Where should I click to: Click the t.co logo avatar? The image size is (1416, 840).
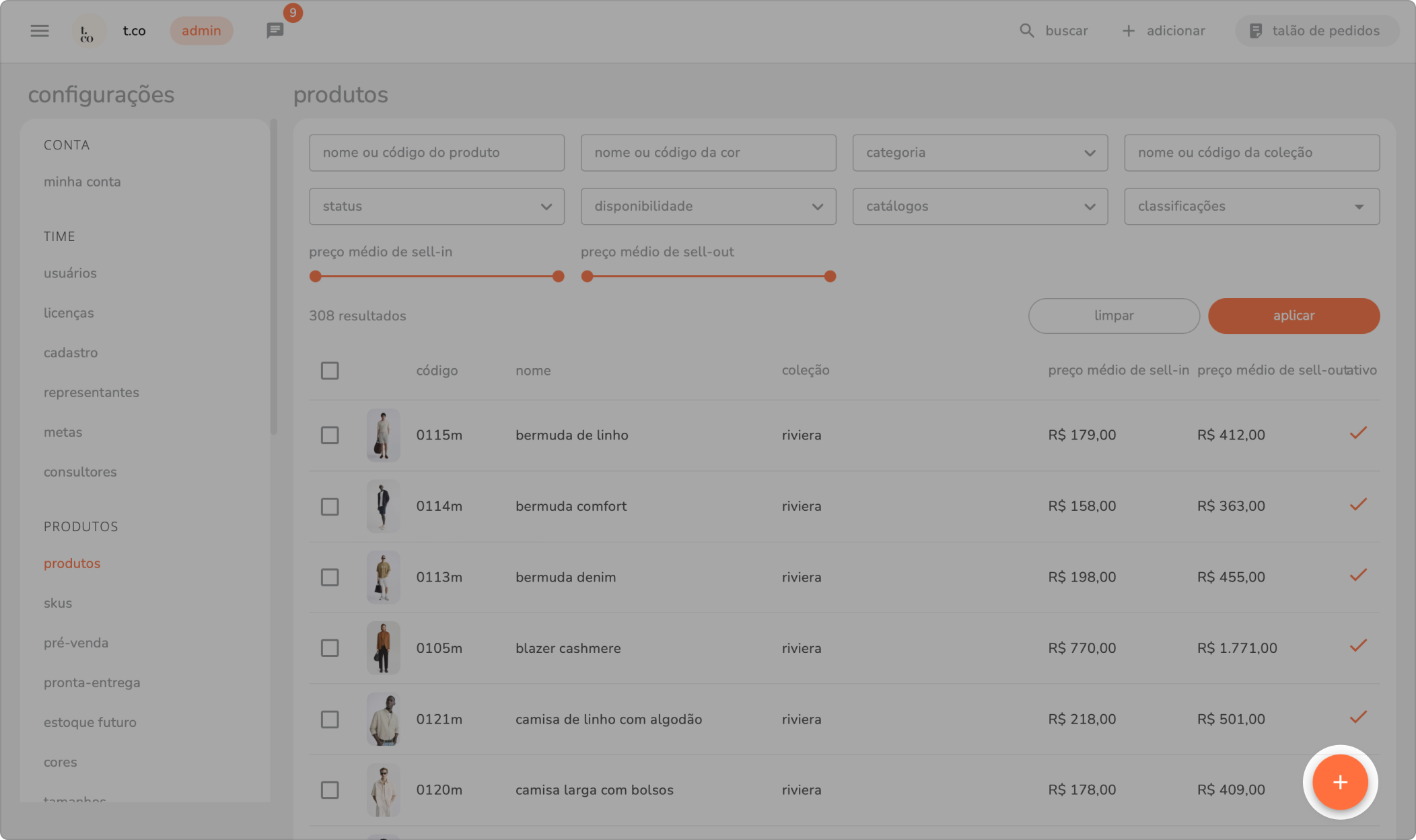(87, 31)
